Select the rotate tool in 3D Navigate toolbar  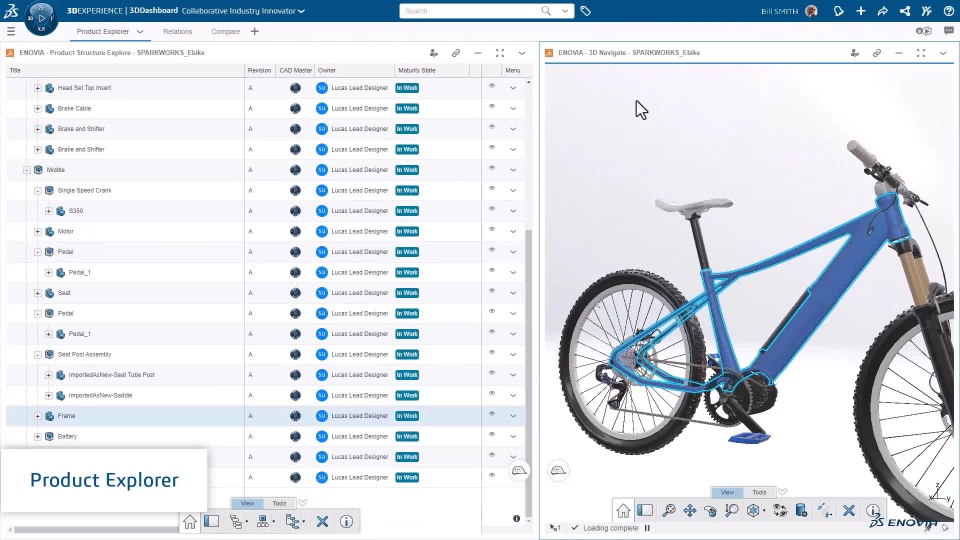[x=710, y=511]
